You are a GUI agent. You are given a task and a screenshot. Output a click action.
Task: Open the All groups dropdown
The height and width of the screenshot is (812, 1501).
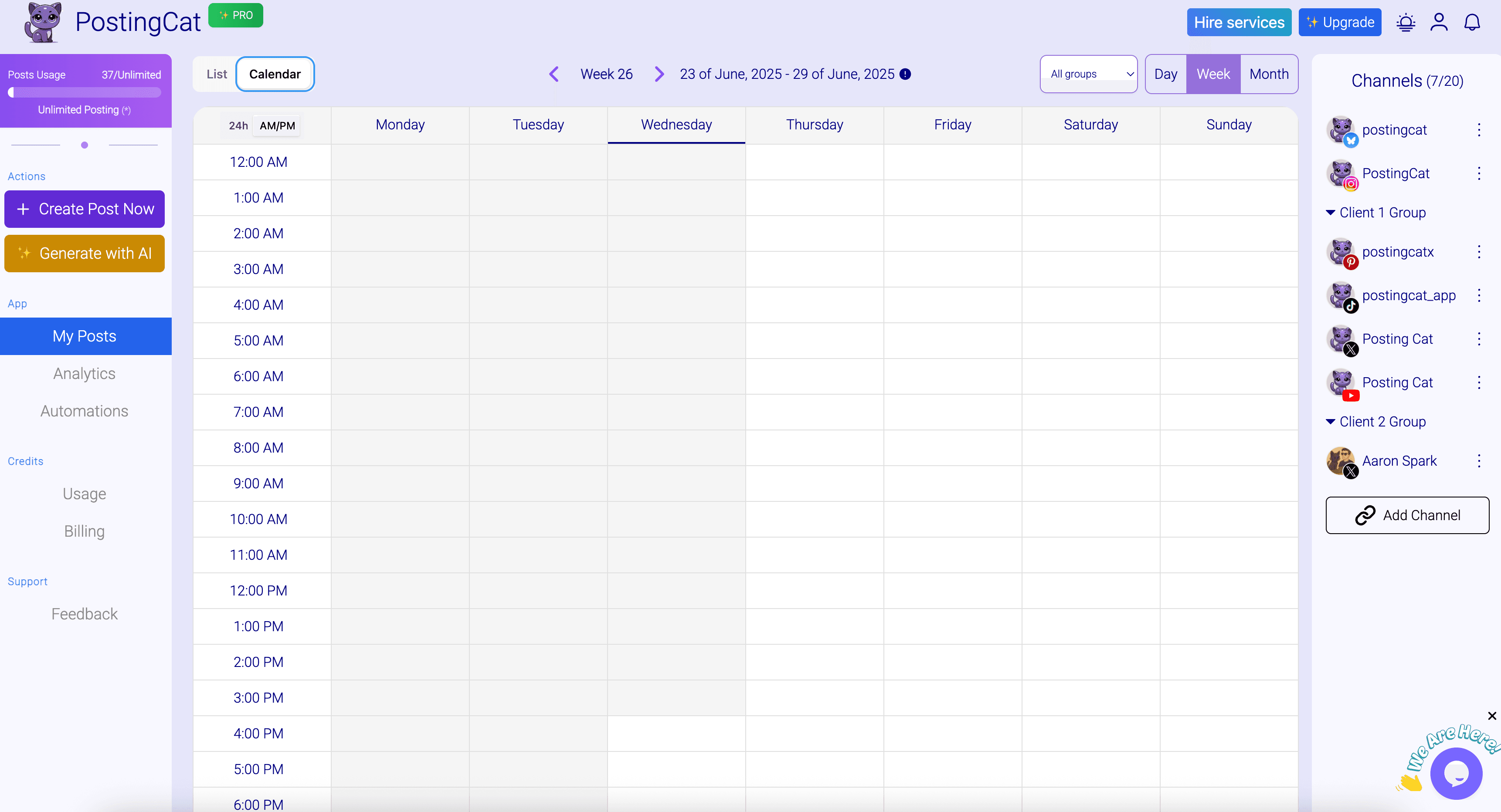click(1088, 74)
